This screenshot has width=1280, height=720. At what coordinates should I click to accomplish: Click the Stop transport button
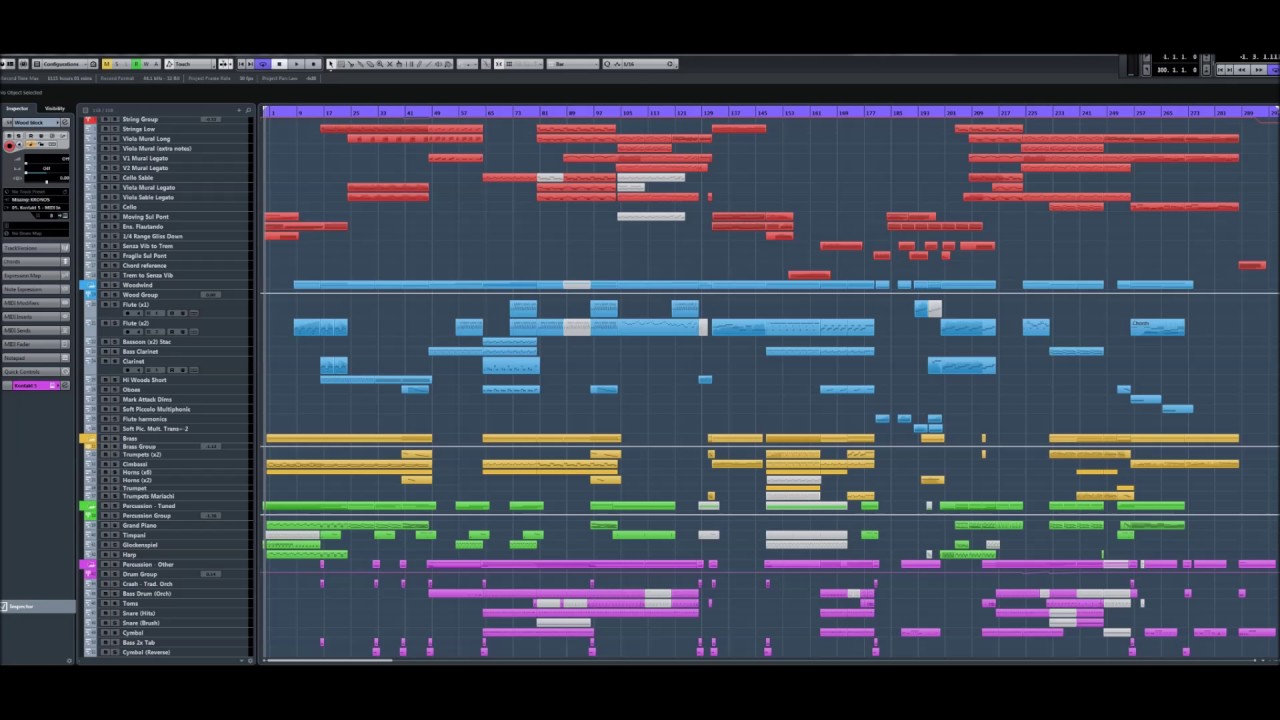(279, 64)
